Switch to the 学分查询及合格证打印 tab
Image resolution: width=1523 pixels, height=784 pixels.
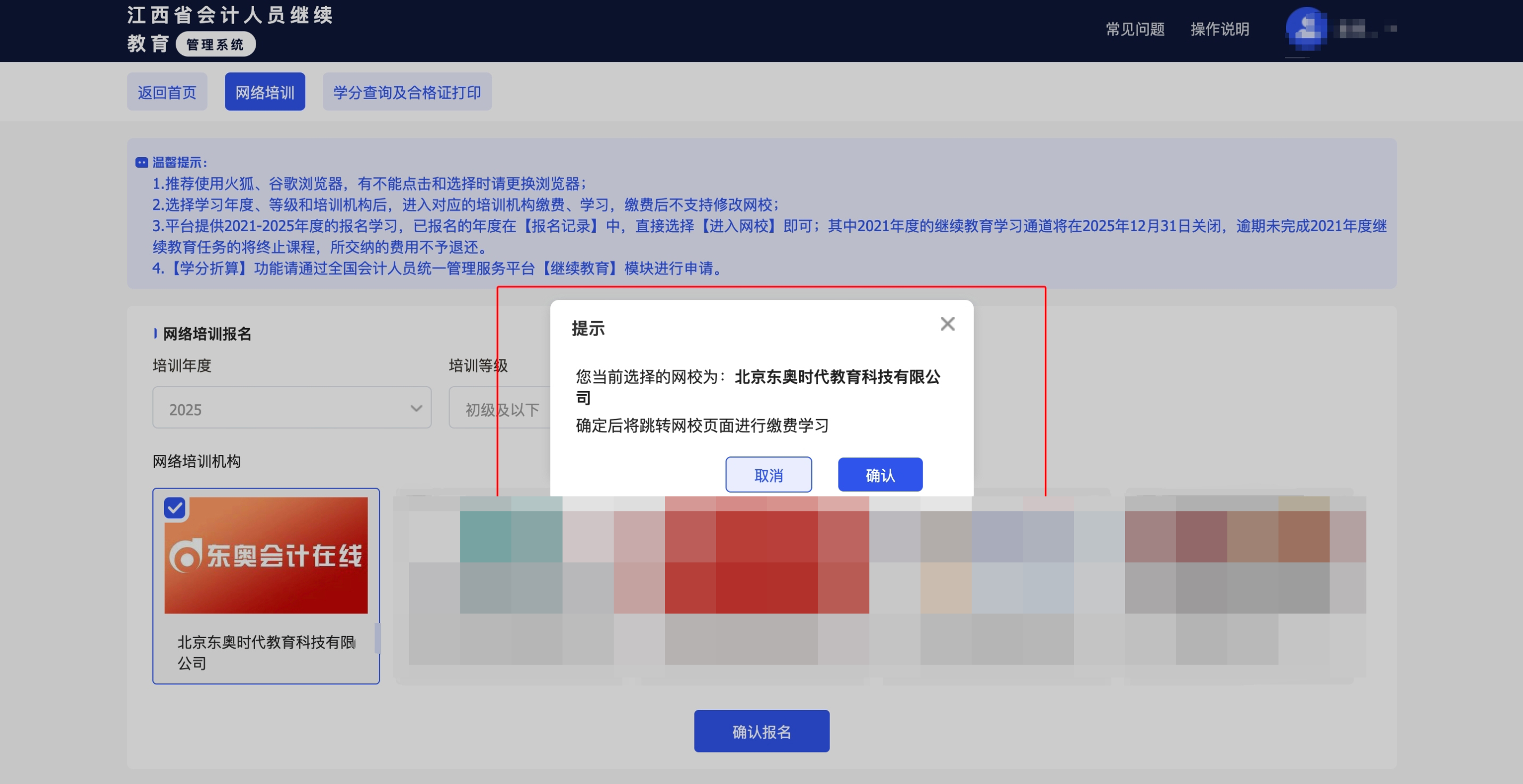408,91
